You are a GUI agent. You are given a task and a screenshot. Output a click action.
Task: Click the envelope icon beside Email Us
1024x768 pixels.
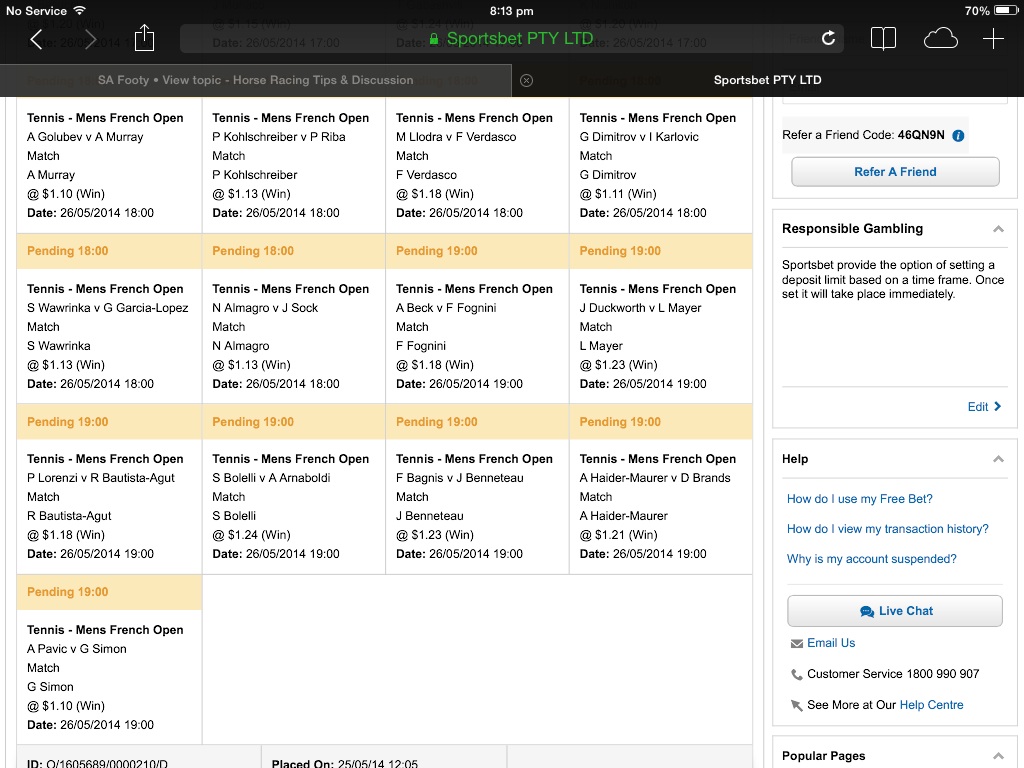tap(797, 644)
